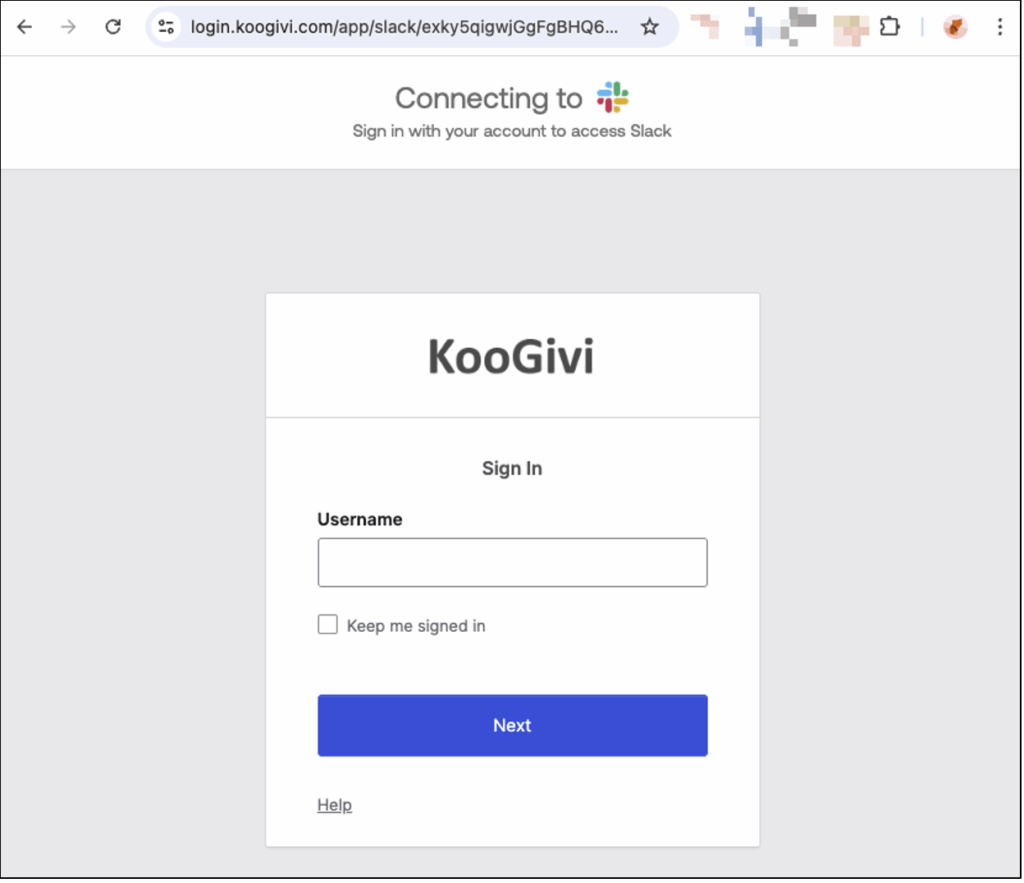The height and width of the screenshot is (883, 1024).
Task: Open the Chrome three-dot menu
Action: 1000,27
